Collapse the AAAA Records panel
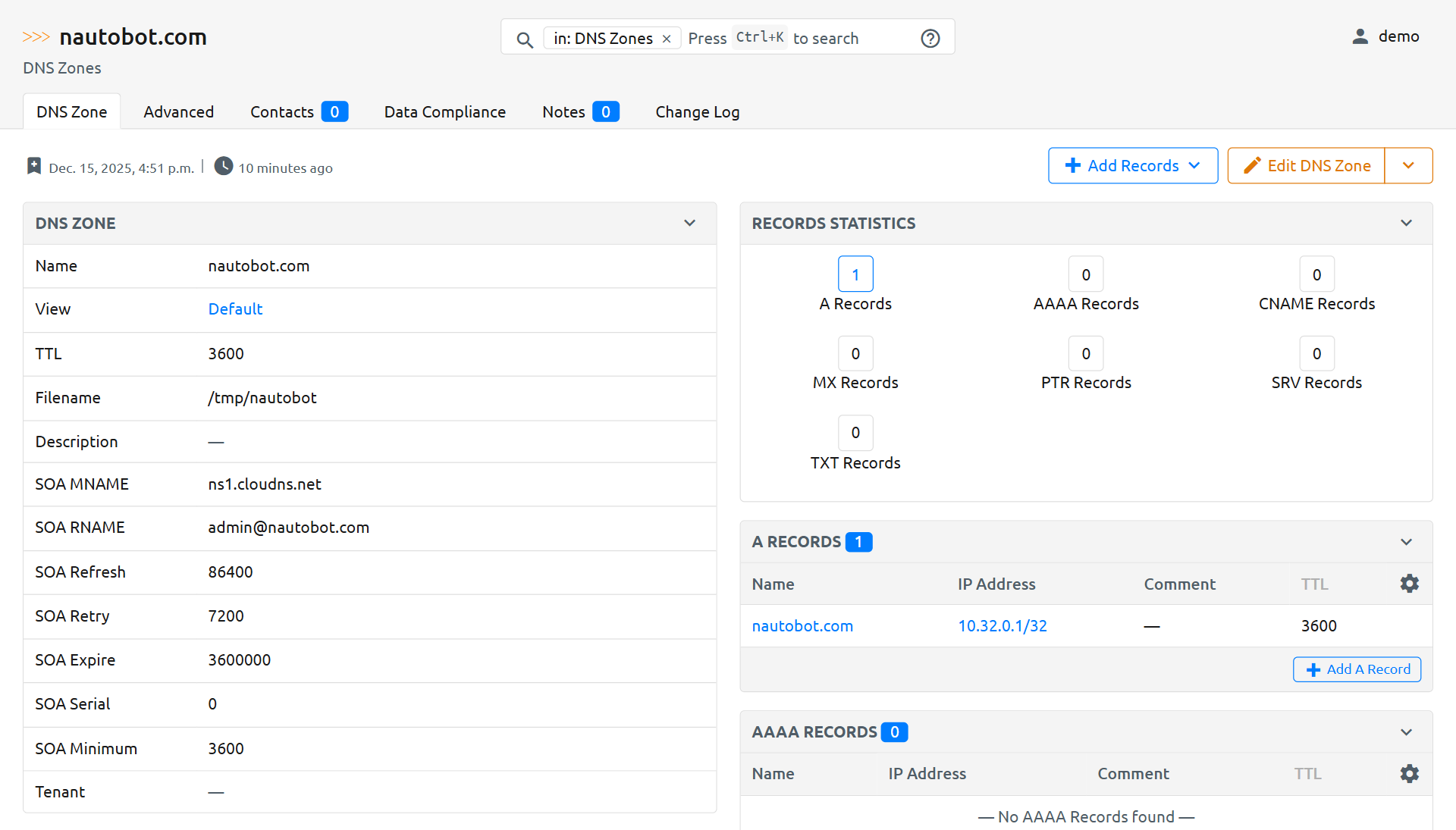The height and width of the screenshot is (830, 1456). point(1406,732)
